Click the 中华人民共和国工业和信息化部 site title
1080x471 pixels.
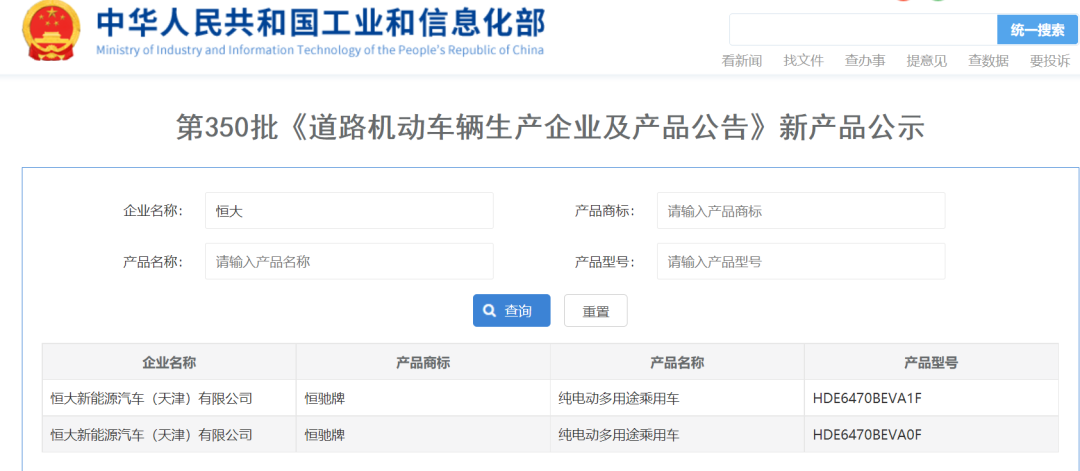(x=320, y=23)
